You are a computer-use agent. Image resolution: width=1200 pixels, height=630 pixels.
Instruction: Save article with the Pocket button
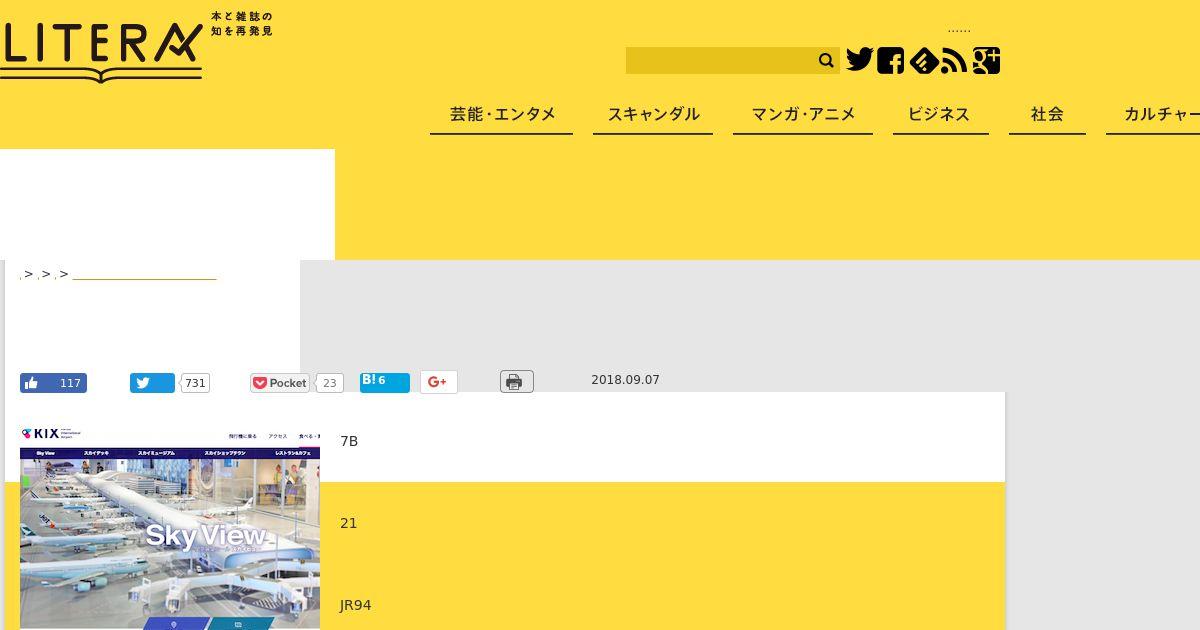pos(280,383)
